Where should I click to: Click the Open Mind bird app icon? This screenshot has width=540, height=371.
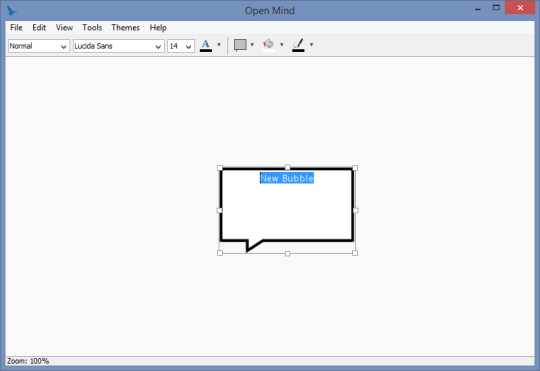(12, 11)
